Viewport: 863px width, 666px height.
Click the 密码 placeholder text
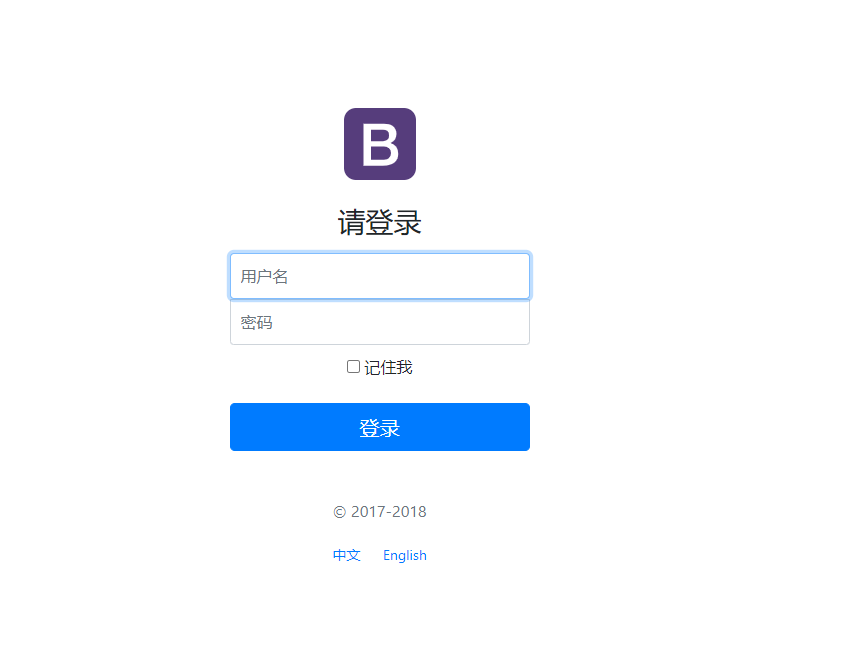point(256,323)
